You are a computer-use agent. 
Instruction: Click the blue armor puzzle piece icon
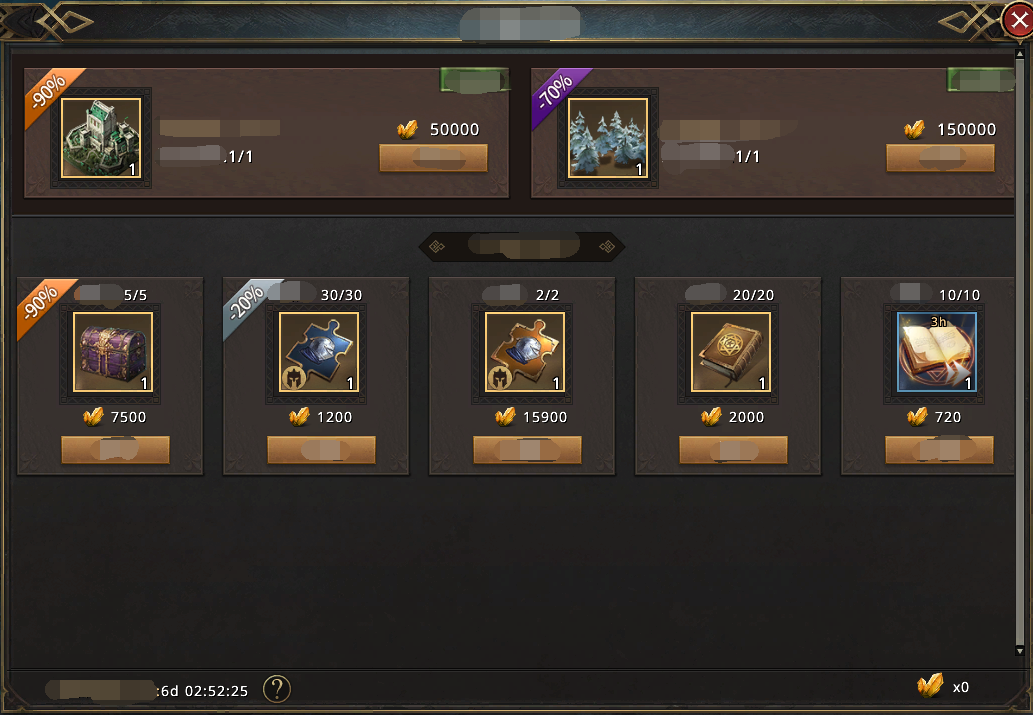319,352
